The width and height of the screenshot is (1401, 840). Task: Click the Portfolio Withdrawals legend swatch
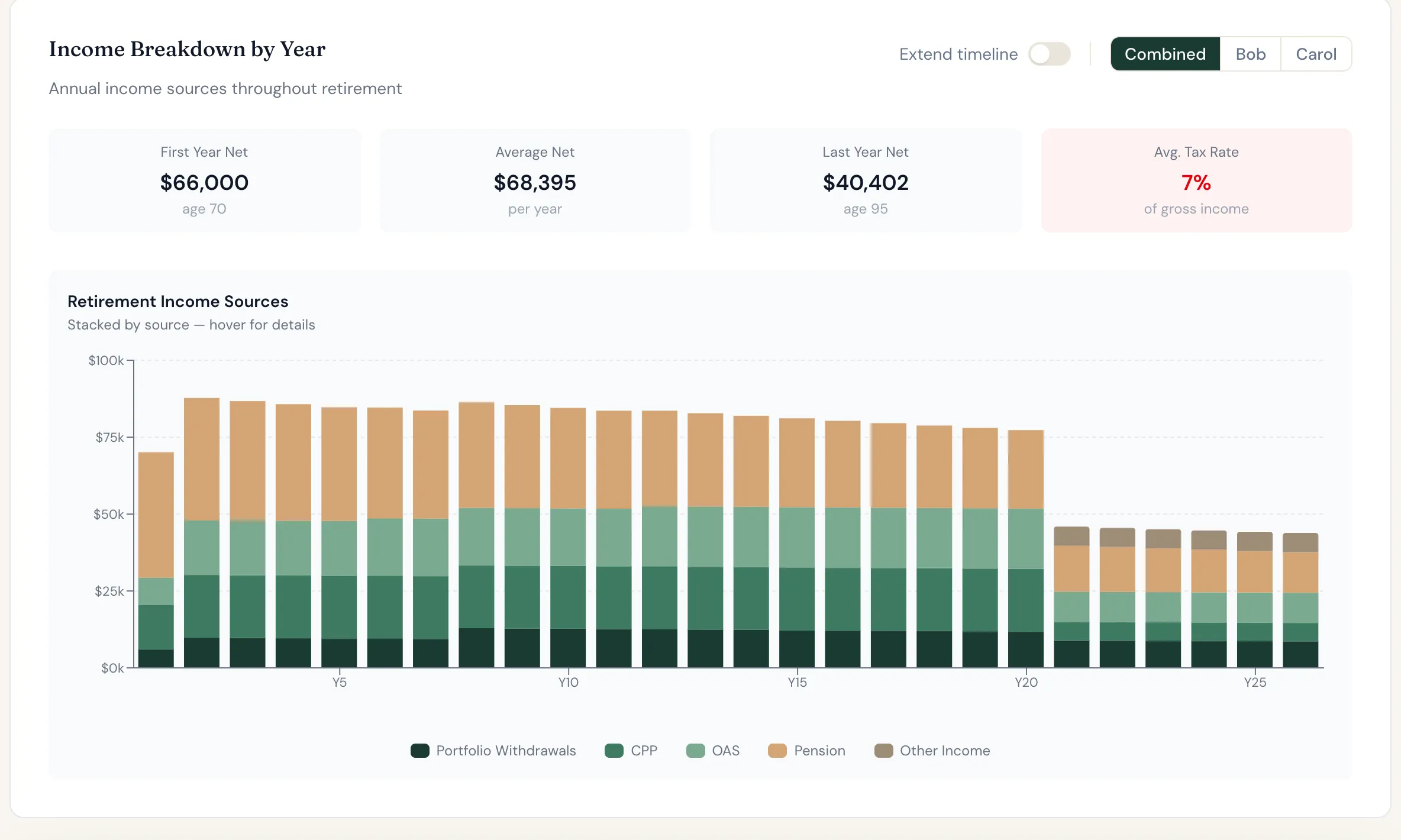420,751
